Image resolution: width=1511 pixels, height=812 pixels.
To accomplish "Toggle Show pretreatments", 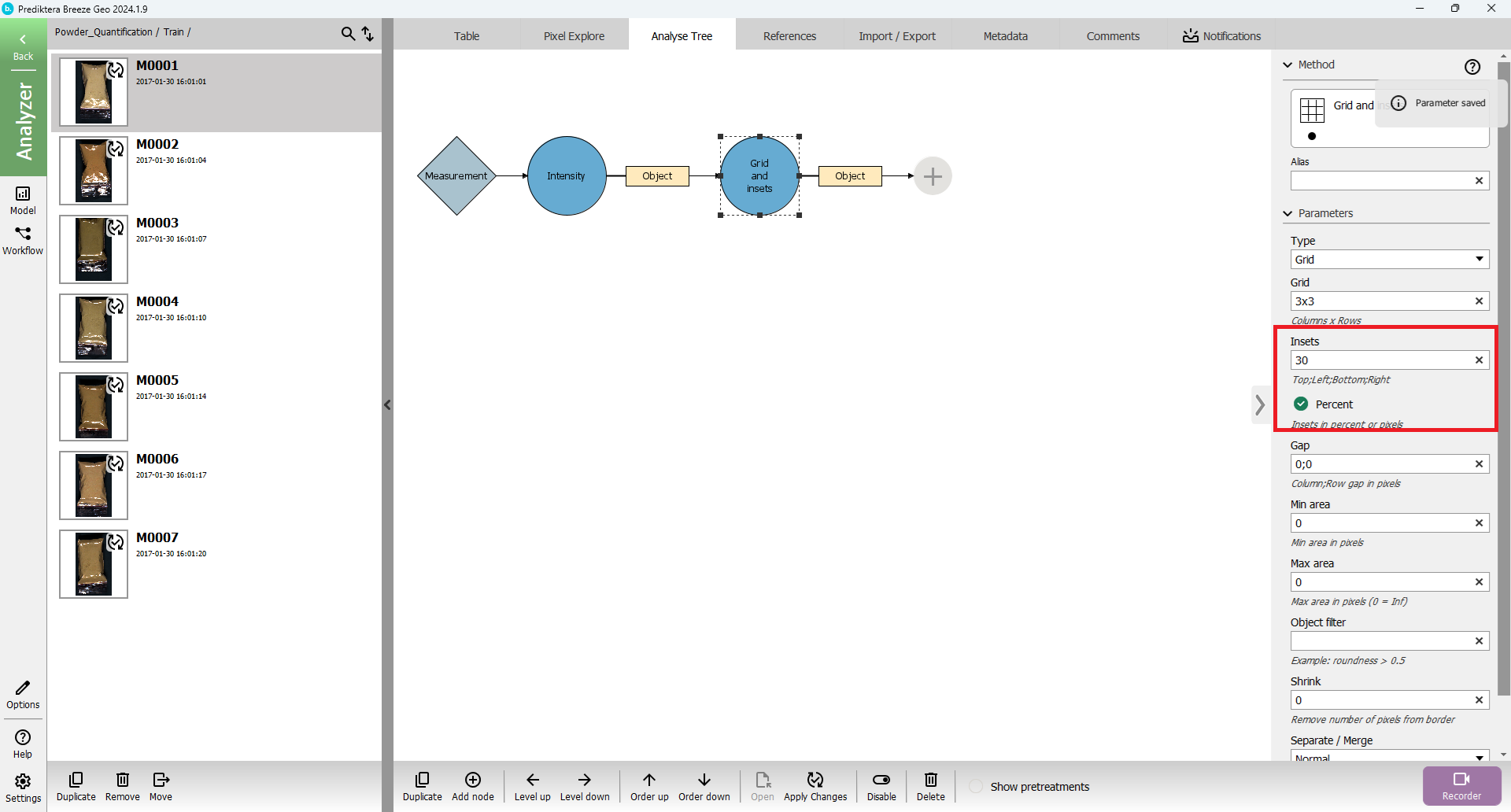I will click(x=976, y=787).
